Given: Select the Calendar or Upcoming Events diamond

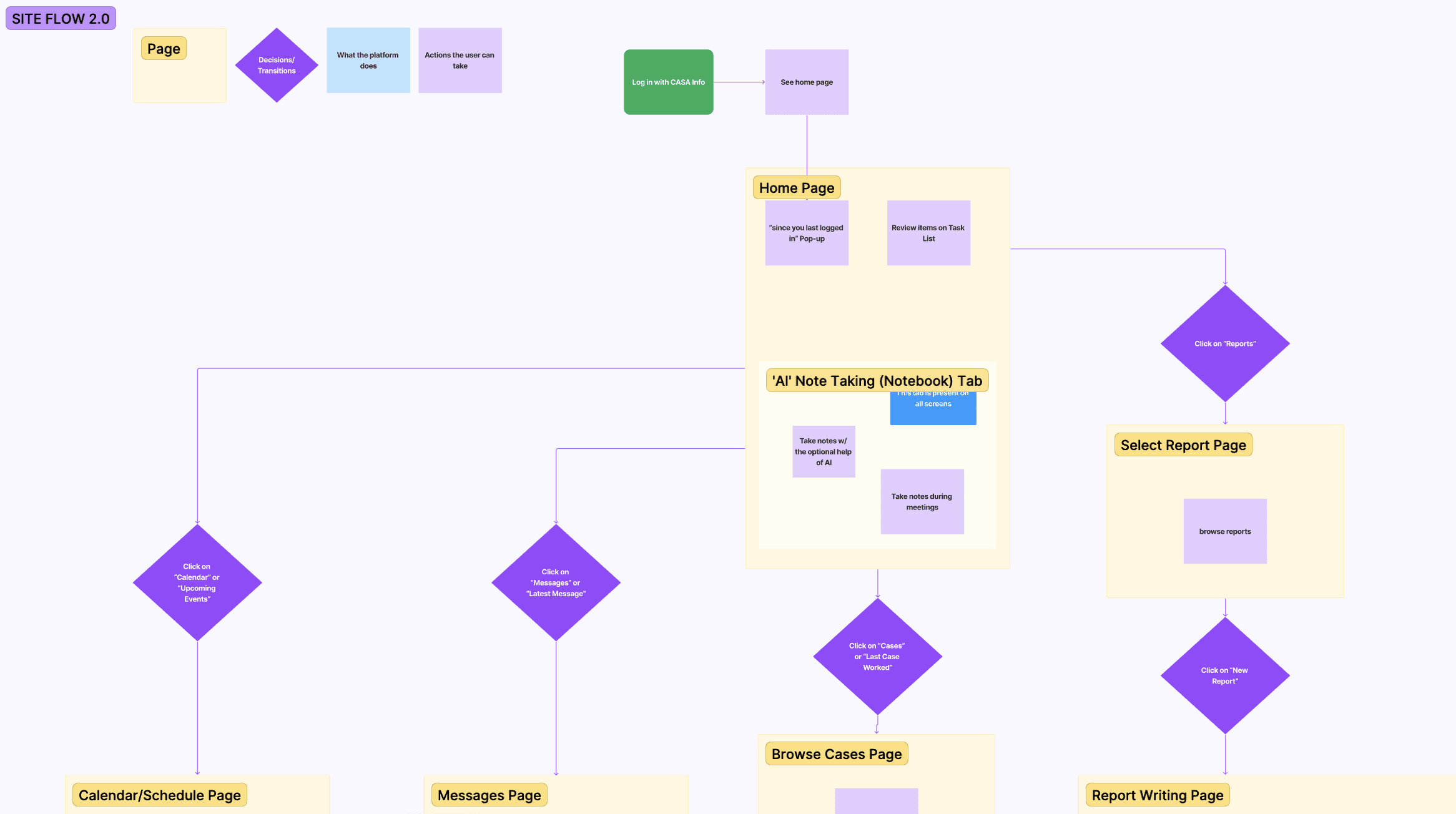Looking at the screenshot, I should point(197,582).
